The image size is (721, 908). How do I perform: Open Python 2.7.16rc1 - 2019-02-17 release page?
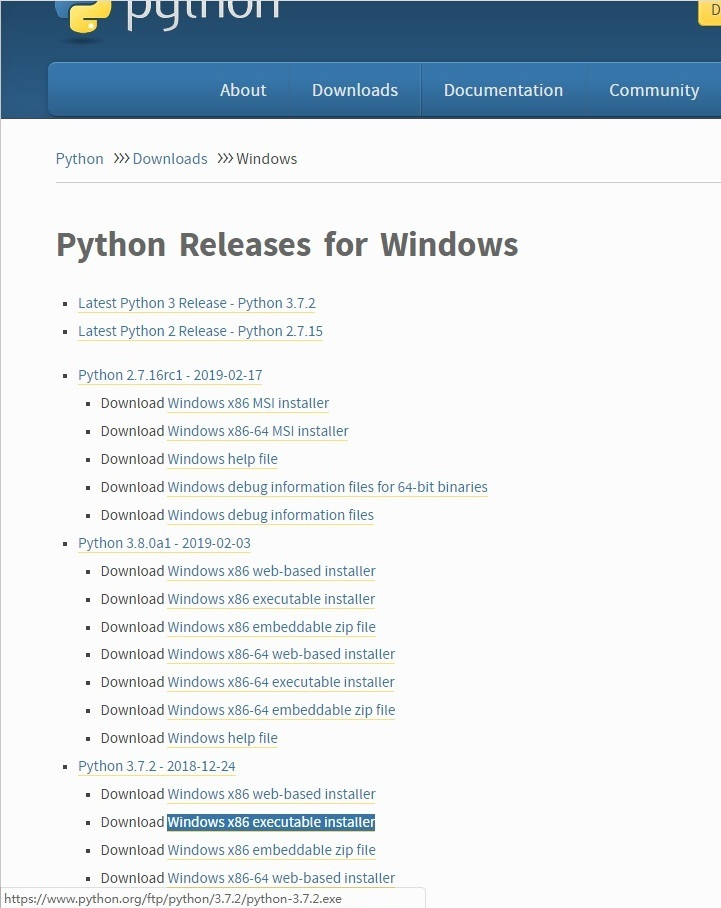pos(170,375)
